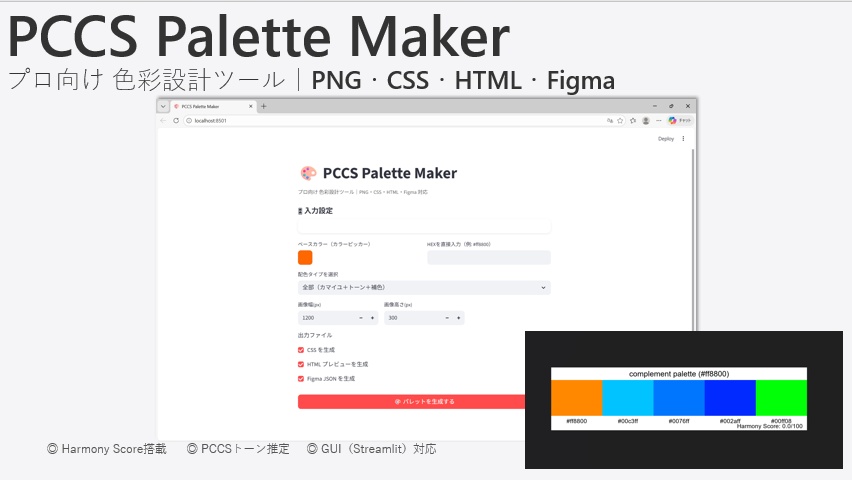852x480 pixels.
Task: Uncheck the Figma JSON を生成 checkbox
Action: [301, 379]
